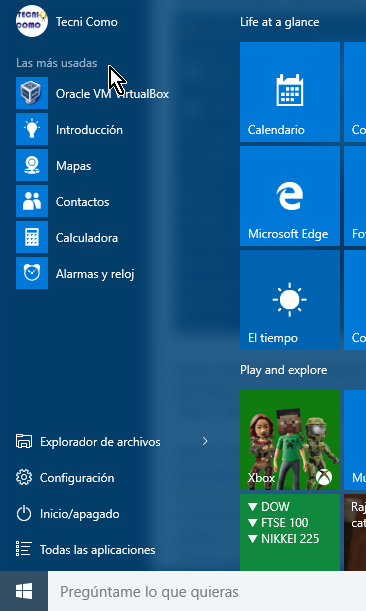Click the Inicio/apagado power icon
Viewport: 366px width, 611px height.
click(24, 514)
